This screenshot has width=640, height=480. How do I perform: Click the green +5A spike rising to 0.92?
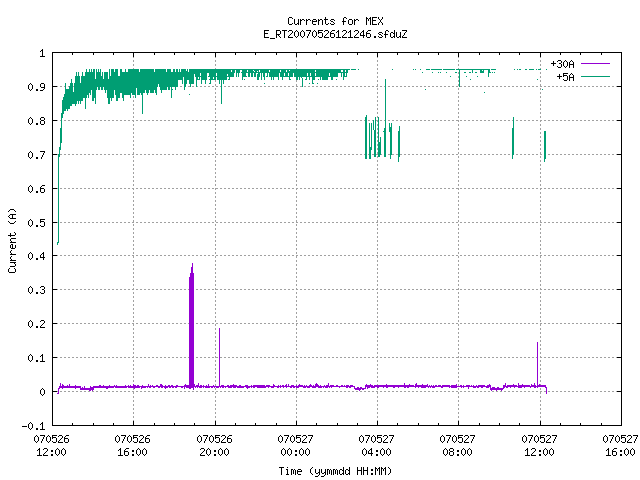click(x=385, y=118)
